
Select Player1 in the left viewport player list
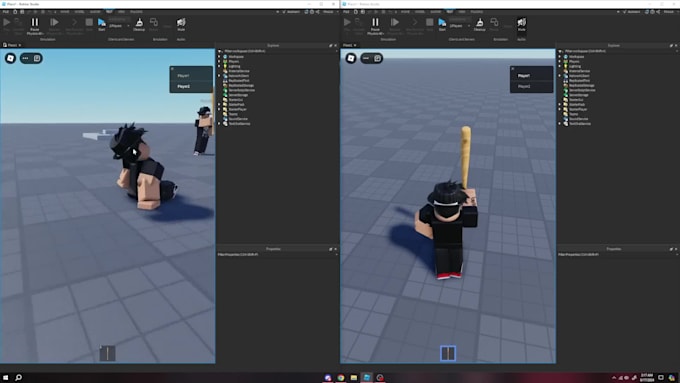pos(183,75)
